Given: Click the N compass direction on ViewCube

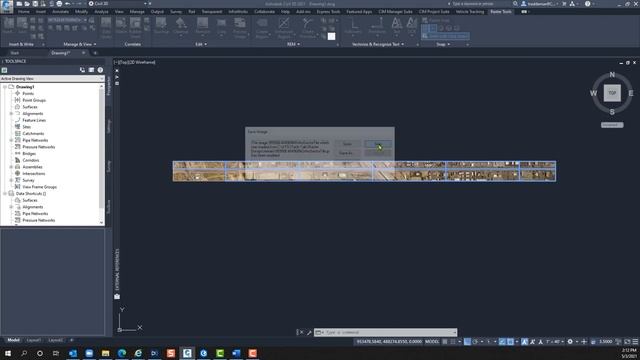Looking at the screenshot, I should pos(612,75).
